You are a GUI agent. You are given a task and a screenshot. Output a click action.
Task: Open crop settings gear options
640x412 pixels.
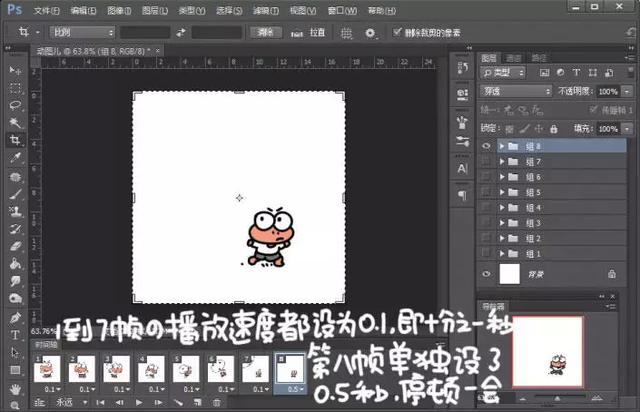pyautogui.click(x=370, y=33)
